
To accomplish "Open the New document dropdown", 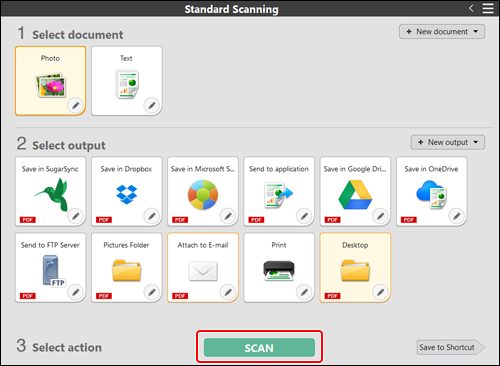I will [442, 32].
